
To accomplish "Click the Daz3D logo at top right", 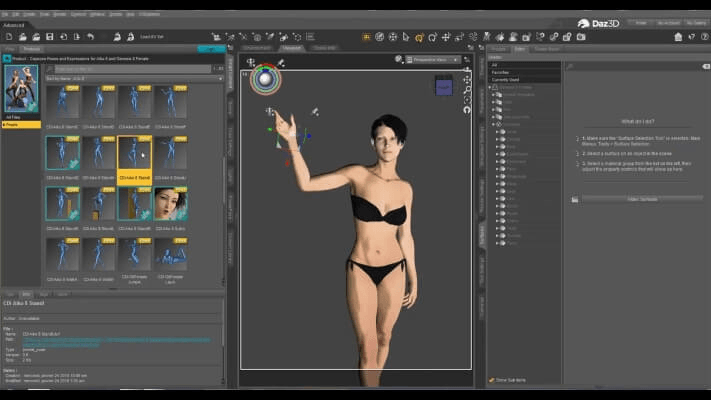I will (x=597, y=22).
